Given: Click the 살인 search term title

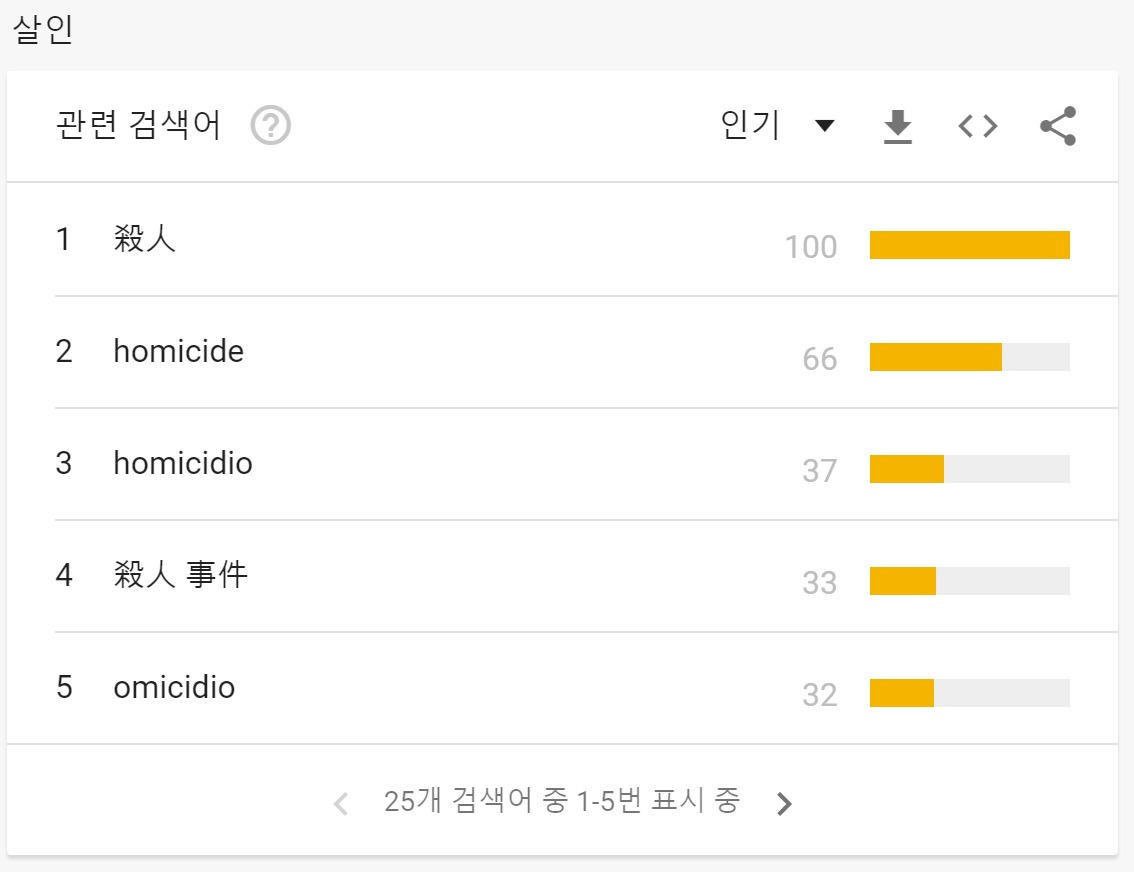Looking at the screenshot, I should 43,29.
